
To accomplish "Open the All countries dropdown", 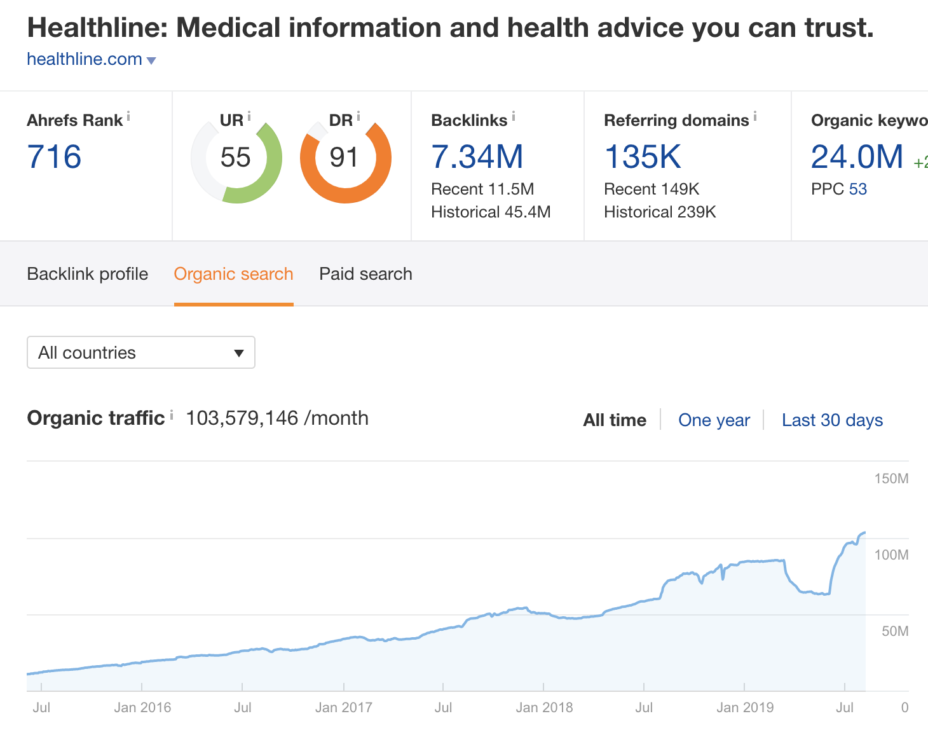I will coord(141,352).
